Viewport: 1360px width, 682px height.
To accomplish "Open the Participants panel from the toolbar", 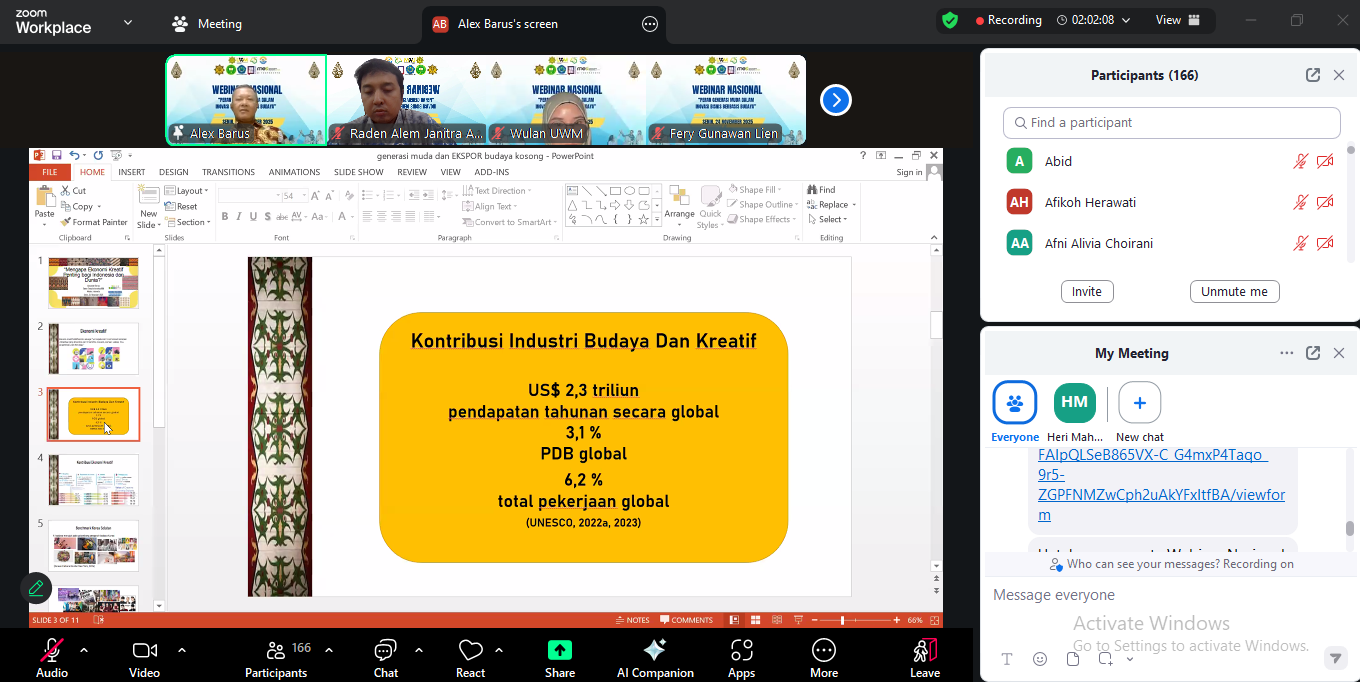I will click(x=276, y=658).
